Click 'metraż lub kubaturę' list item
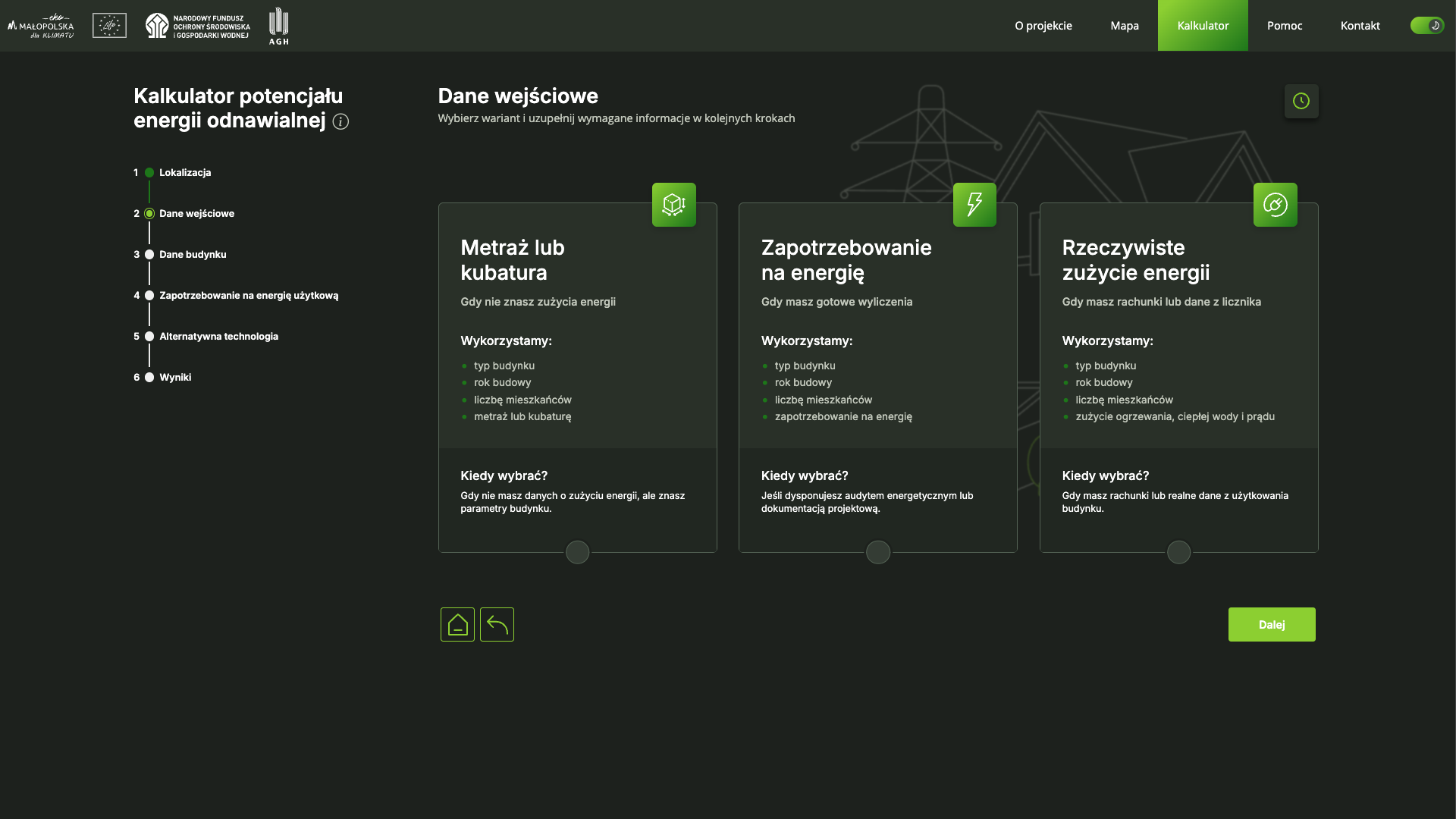Image resolution: width=1456 pixels, height=819 pixels. pos(522,416)
